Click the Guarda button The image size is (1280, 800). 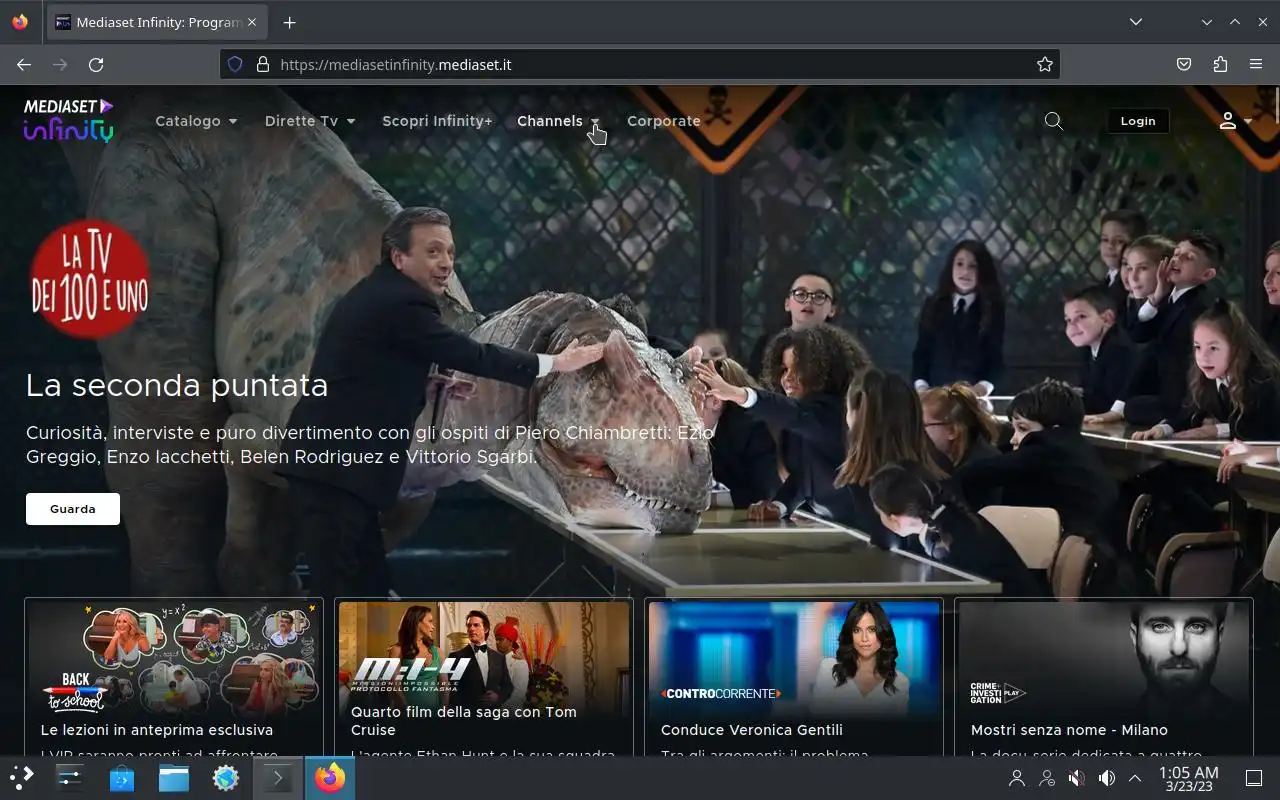coord(73,509)
